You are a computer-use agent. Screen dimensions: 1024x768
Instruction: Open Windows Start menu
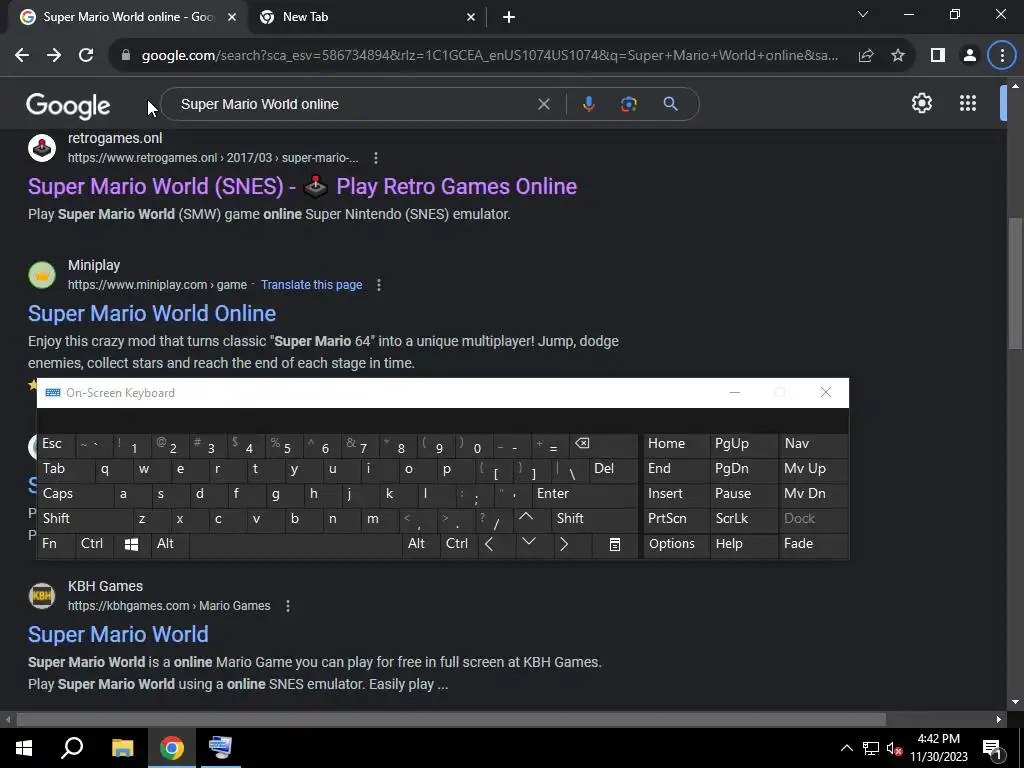[24, 748]
